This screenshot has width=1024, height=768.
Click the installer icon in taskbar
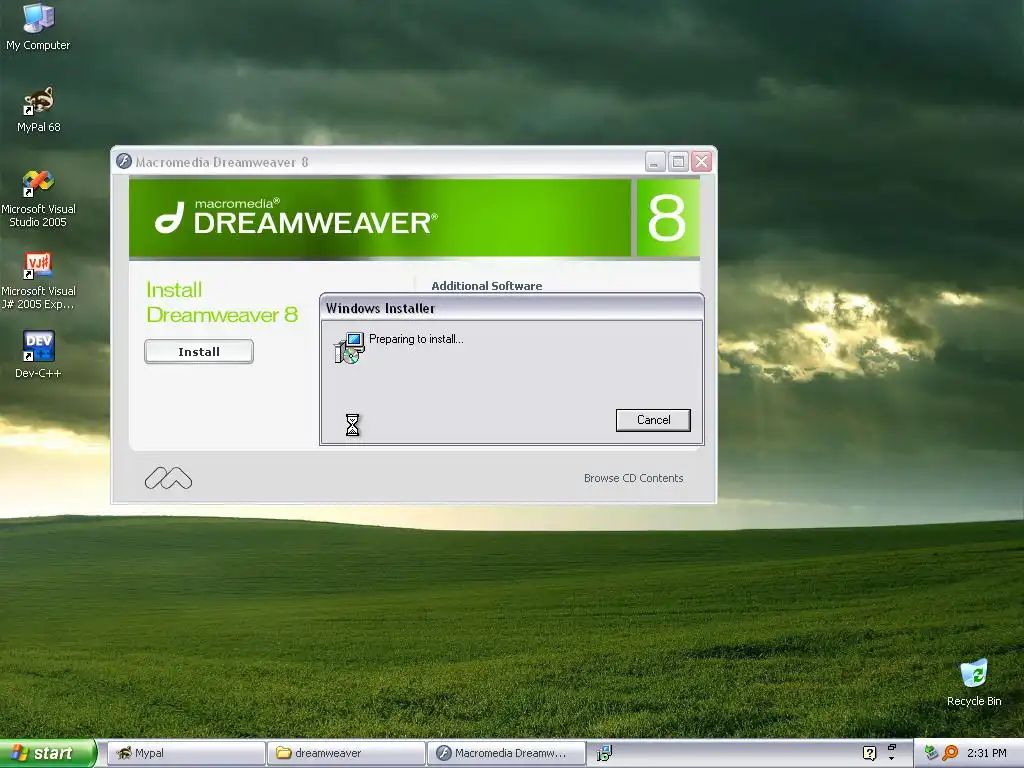point(604,753)
